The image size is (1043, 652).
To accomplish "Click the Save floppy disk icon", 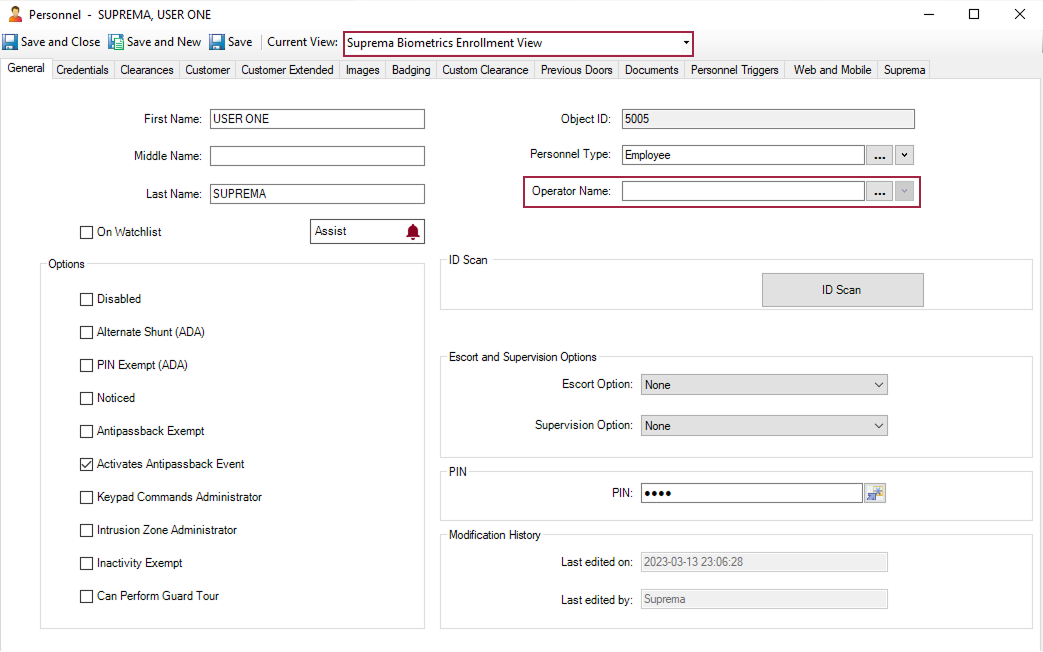I will 217,42.
